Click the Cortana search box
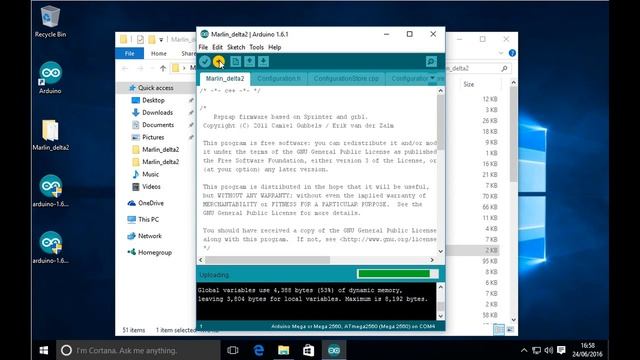Viewport: 640px width, 360px height. [138, 350]
